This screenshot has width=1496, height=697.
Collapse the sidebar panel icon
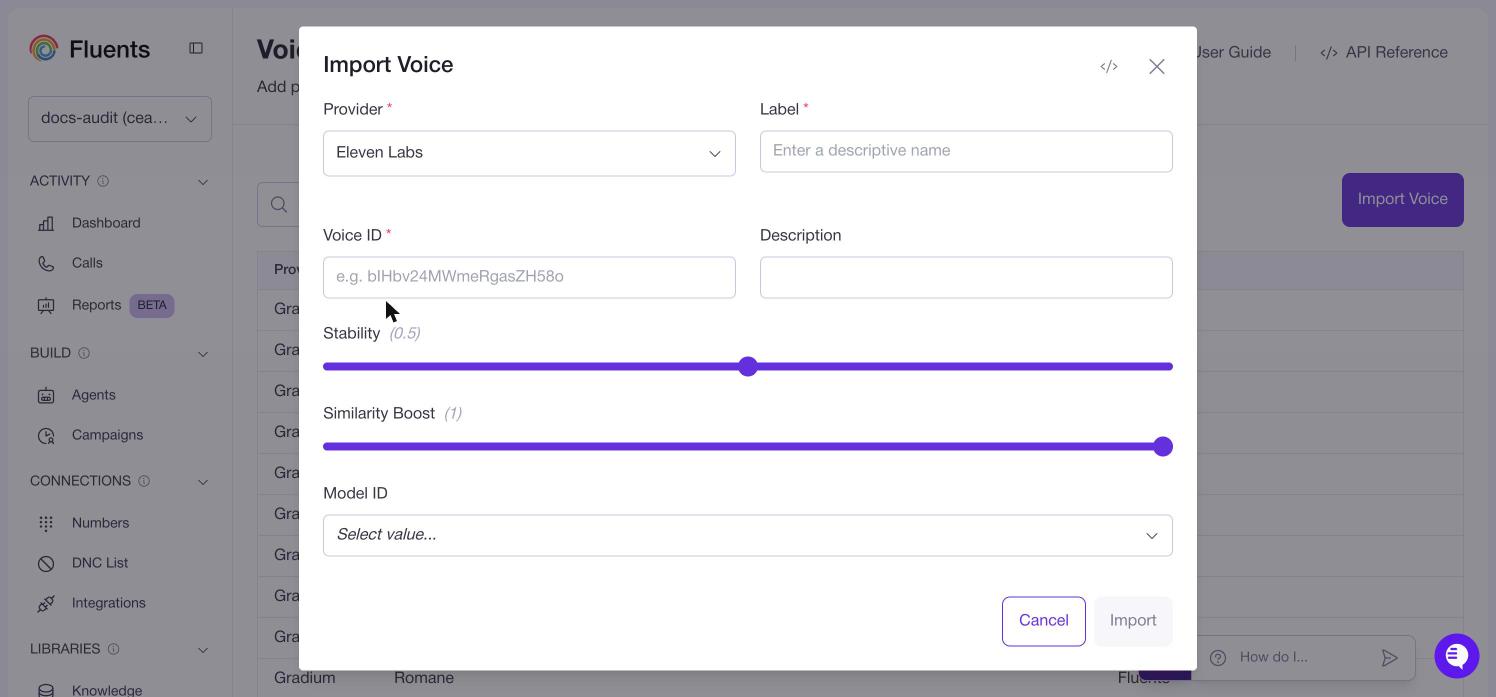pyautogui.click(x=196, y=48)
